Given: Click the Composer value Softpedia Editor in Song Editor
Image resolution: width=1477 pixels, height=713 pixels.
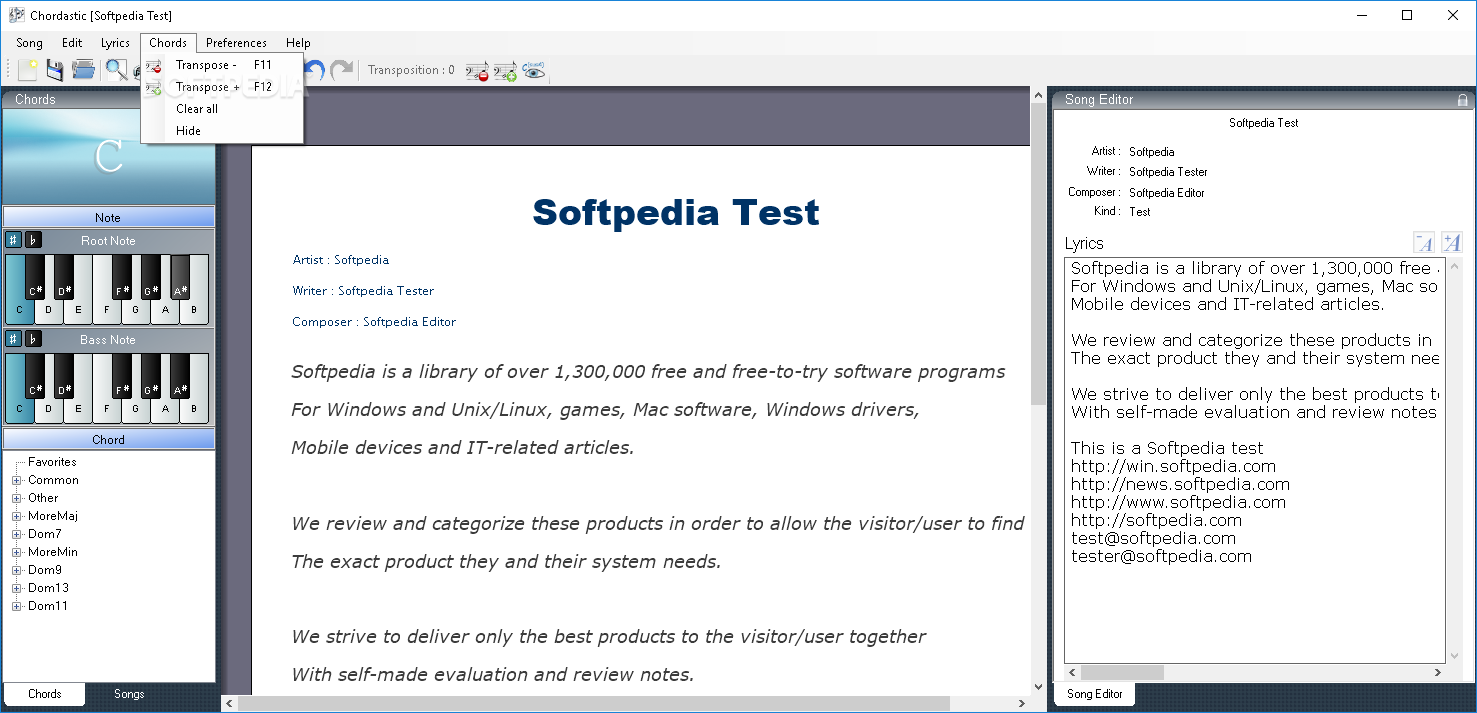Looking at the screenshot, I should [x=1167, y=193].
